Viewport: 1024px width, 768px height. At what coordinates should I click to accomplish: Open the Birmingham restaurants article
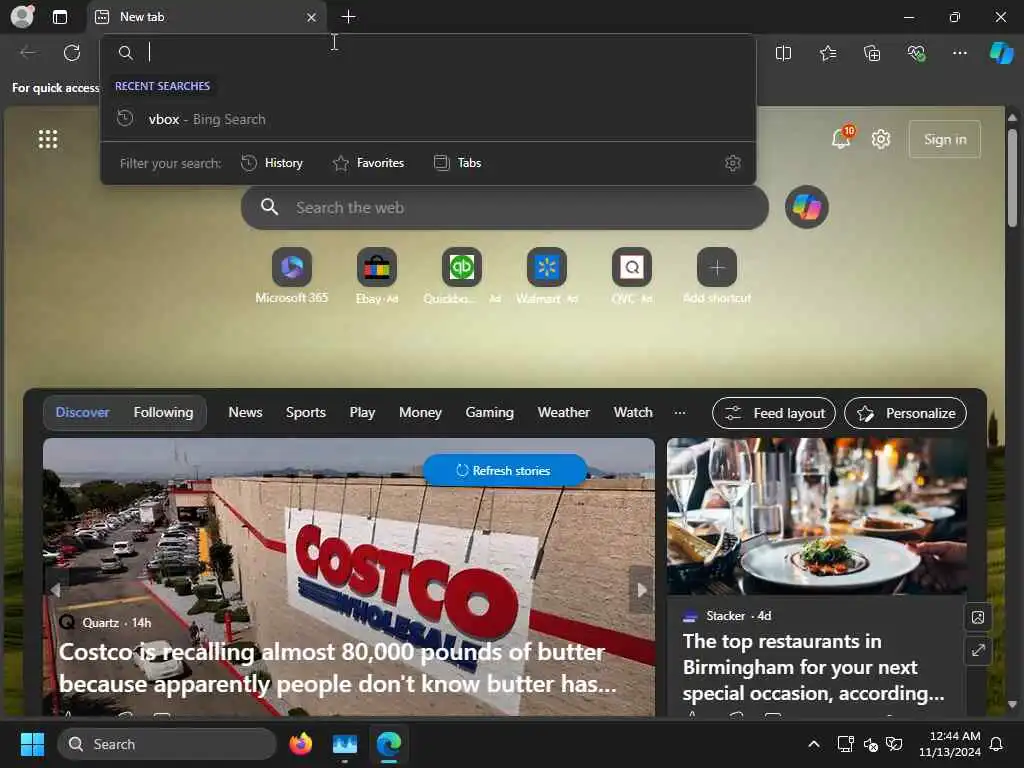[813, 667]
